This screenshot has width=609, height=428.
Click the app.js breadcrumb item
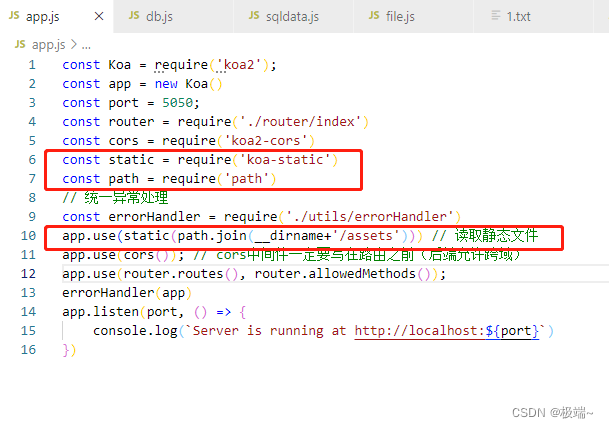[49, 45]
